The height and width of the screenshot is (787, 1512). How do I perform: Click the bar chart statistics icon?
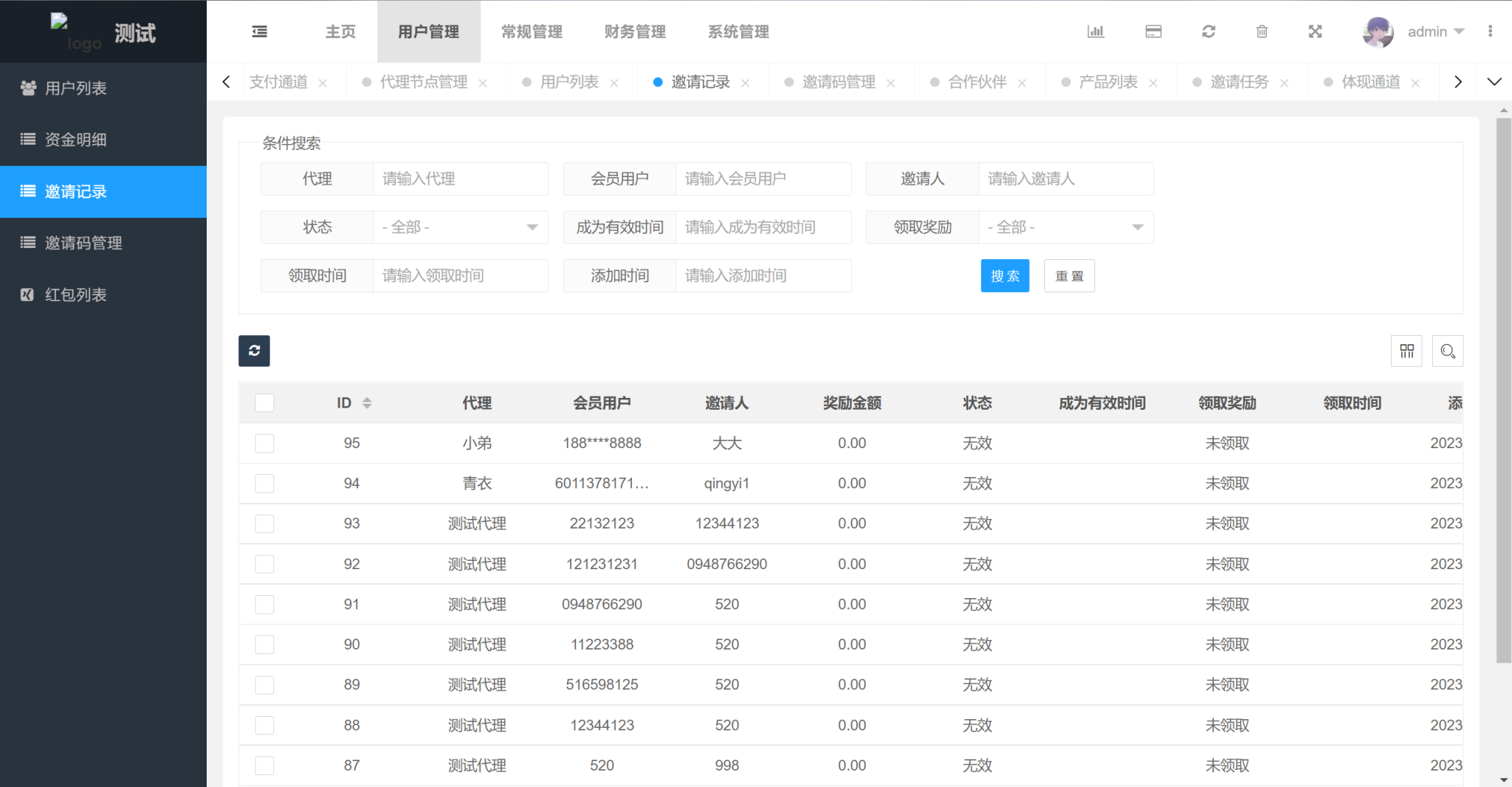(x=1096, y=31)
